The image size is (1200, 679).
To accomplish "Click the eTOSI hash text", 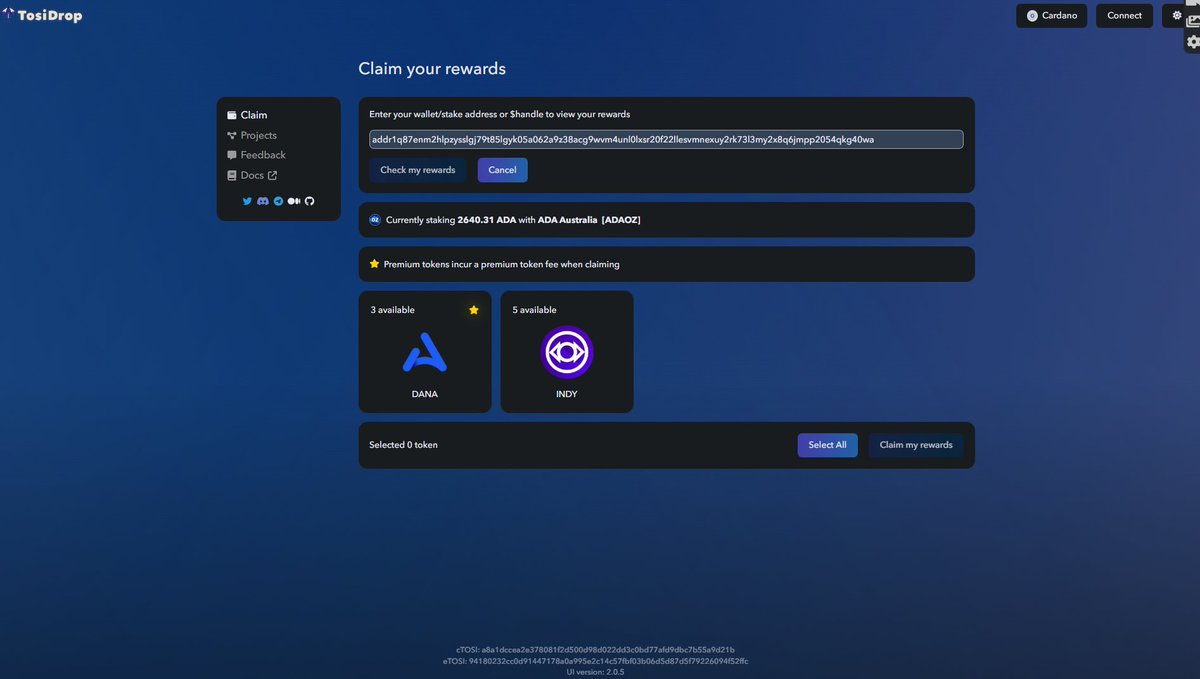I will (x=595, y=661).
